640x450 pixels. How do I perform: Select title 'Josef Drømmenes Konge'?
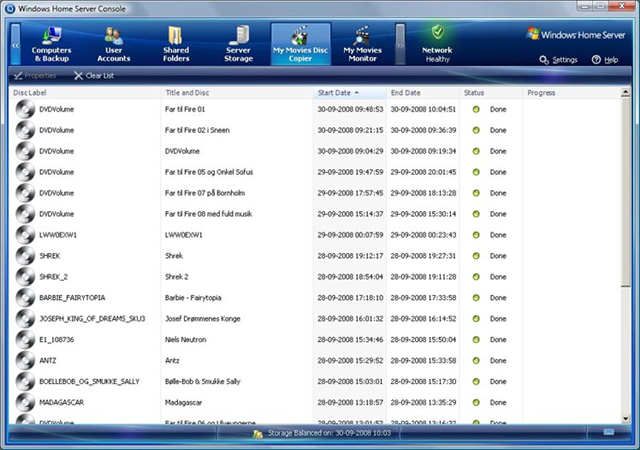click(x=202, y=319)
